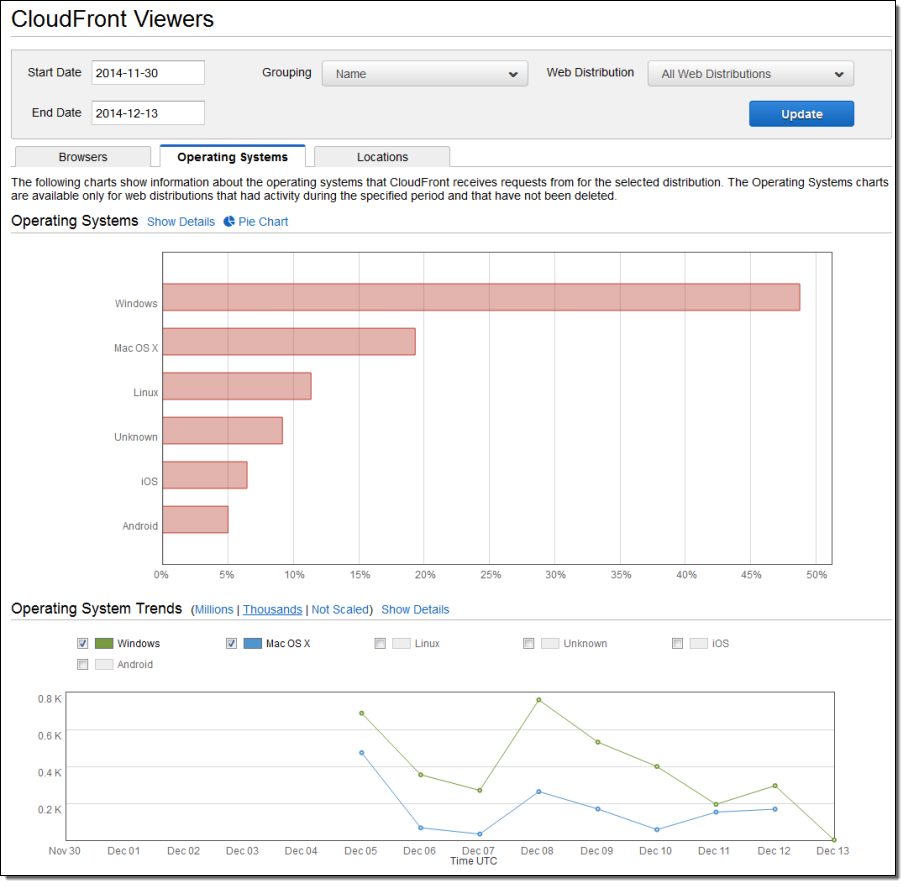Enable the Linux trend checkbox
This screenshot has width=907, height=887.
(x=380, y=644)
